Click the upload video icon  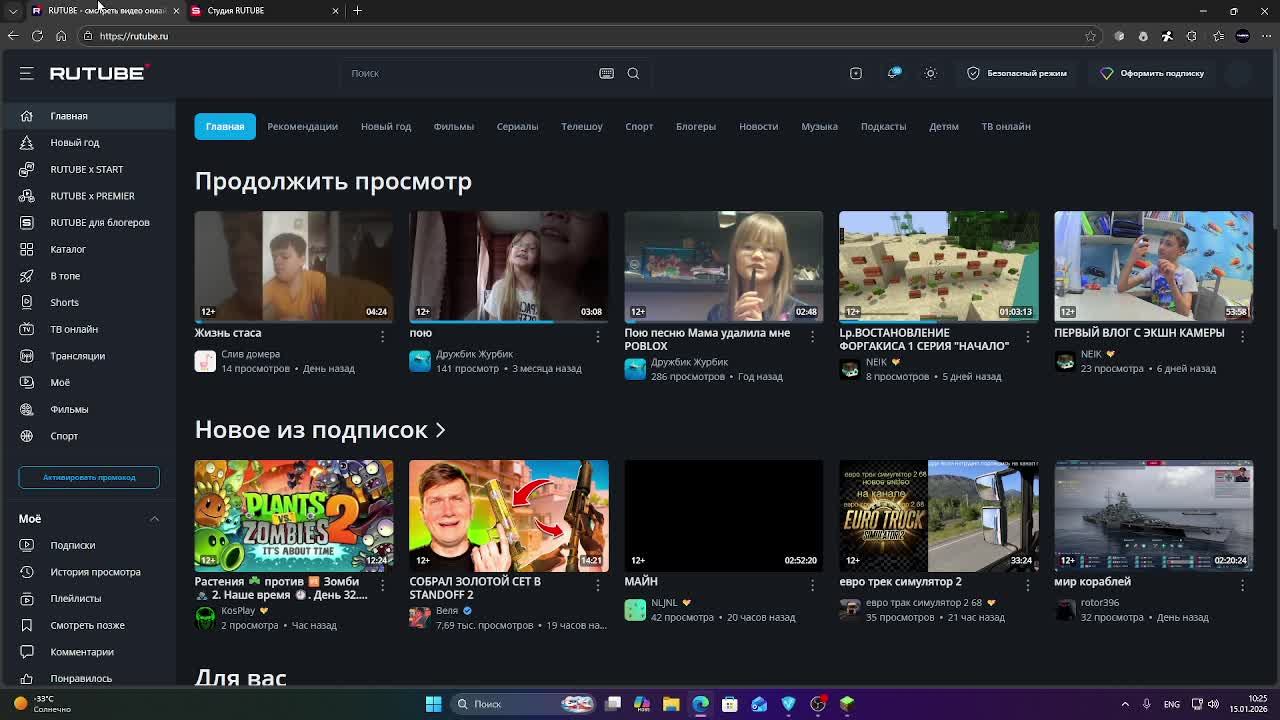[856, 73]
